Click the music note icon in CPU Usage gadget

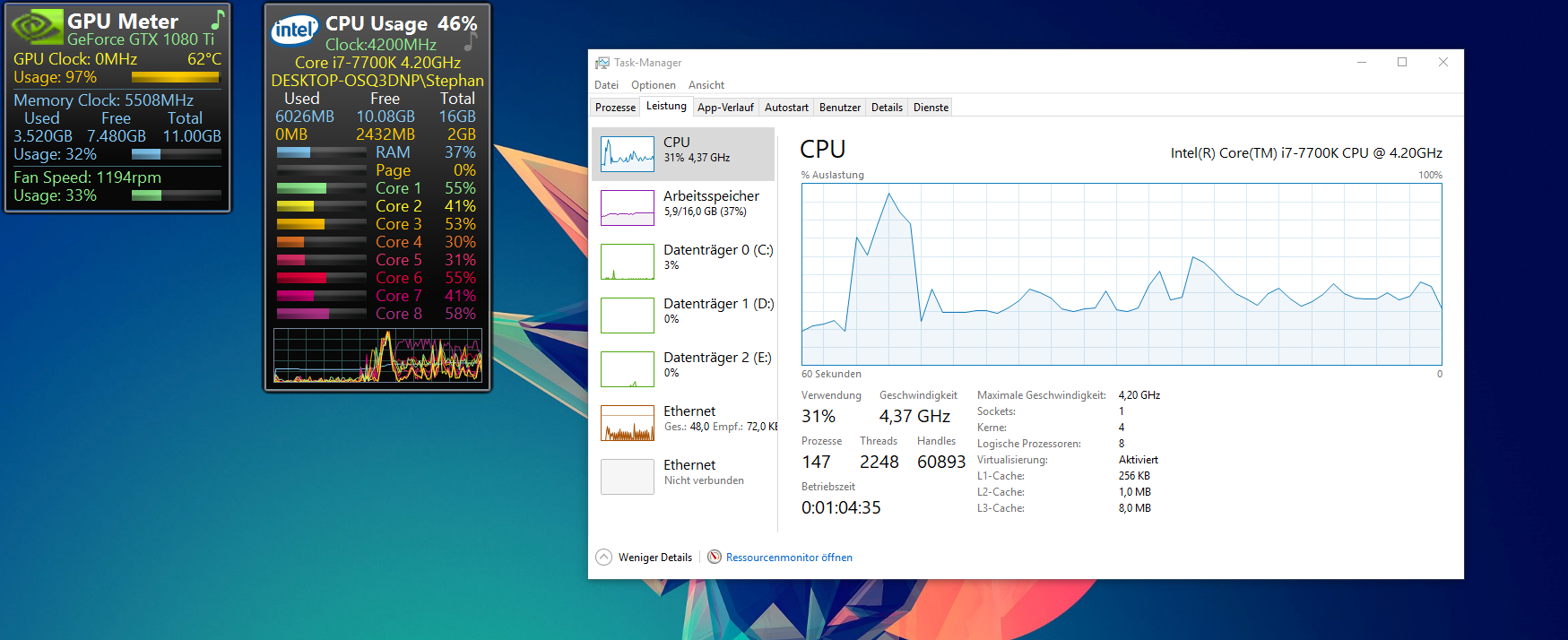[x=471, y=42]
